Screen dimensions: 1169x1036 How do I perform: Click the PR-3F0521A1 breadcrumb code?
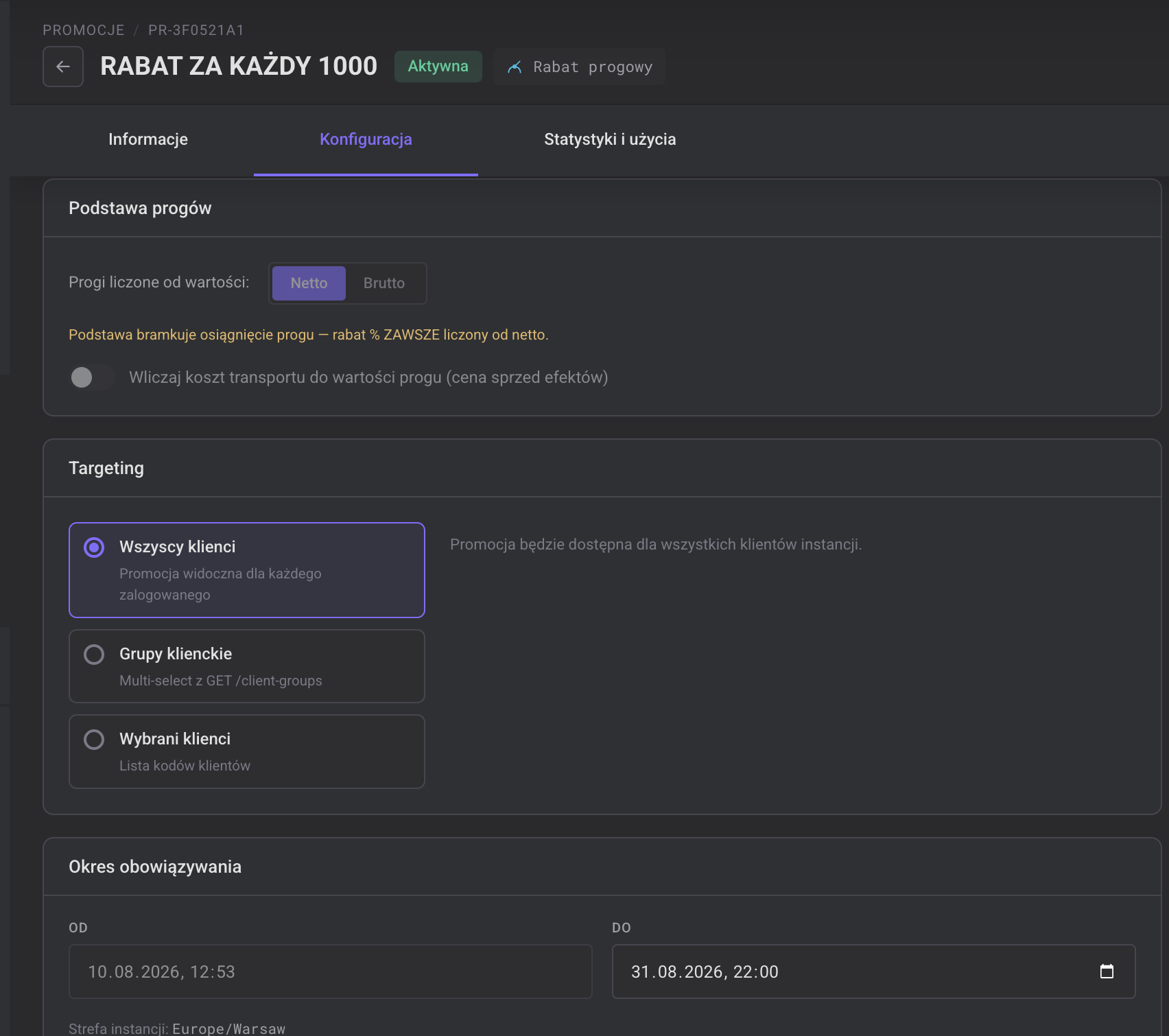coord(196,30)
